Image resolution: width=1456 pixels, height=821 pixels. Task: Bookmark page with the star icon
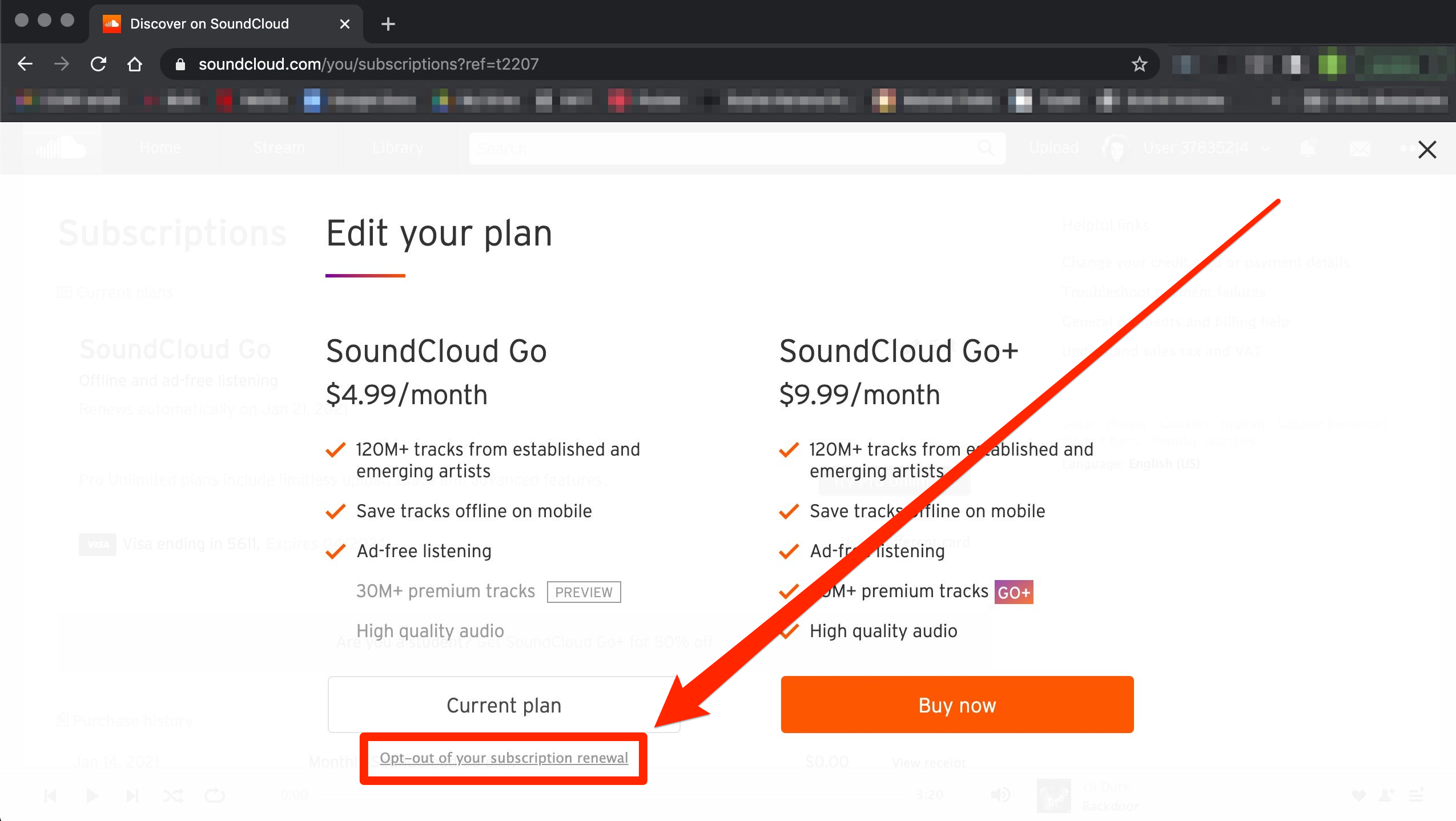point(1139,64)
